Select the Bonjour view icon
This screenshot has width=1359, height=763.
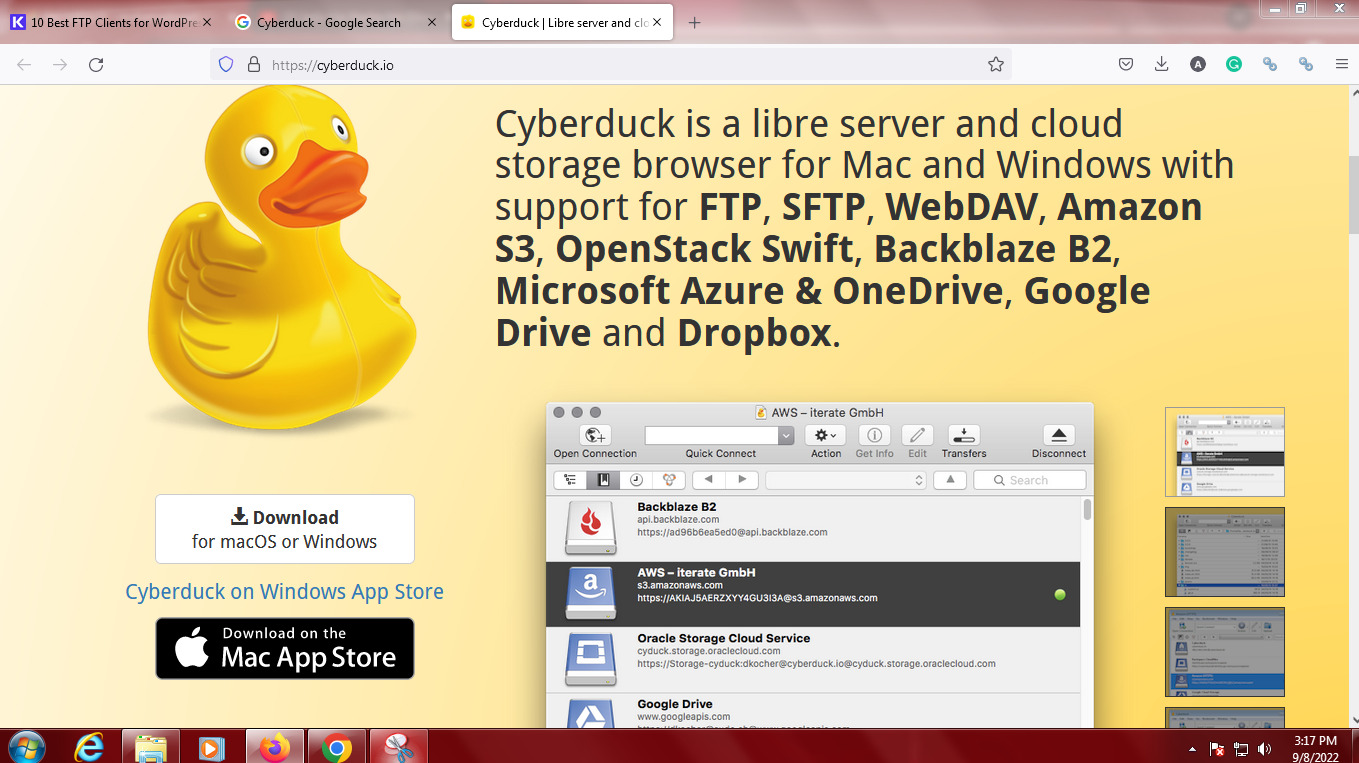coord(669,480)
